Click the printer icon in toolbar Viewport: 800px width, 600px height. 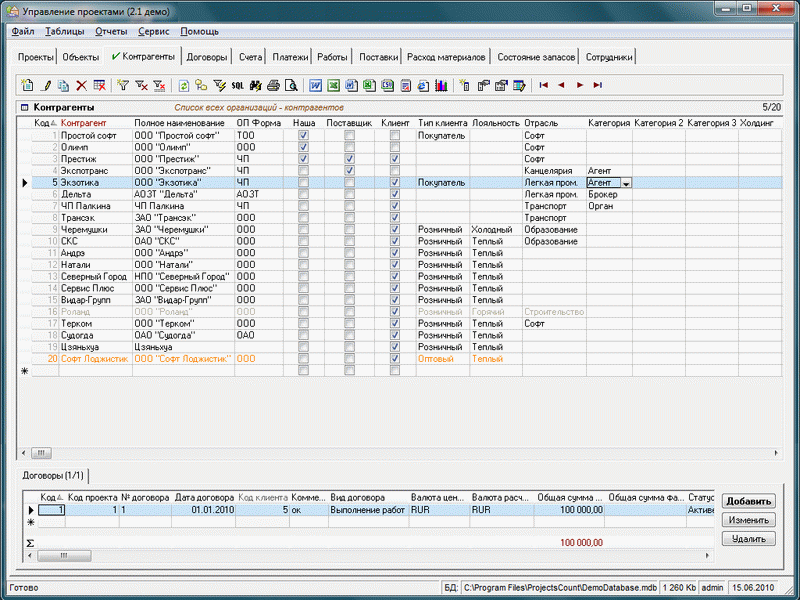click(273, 86)
